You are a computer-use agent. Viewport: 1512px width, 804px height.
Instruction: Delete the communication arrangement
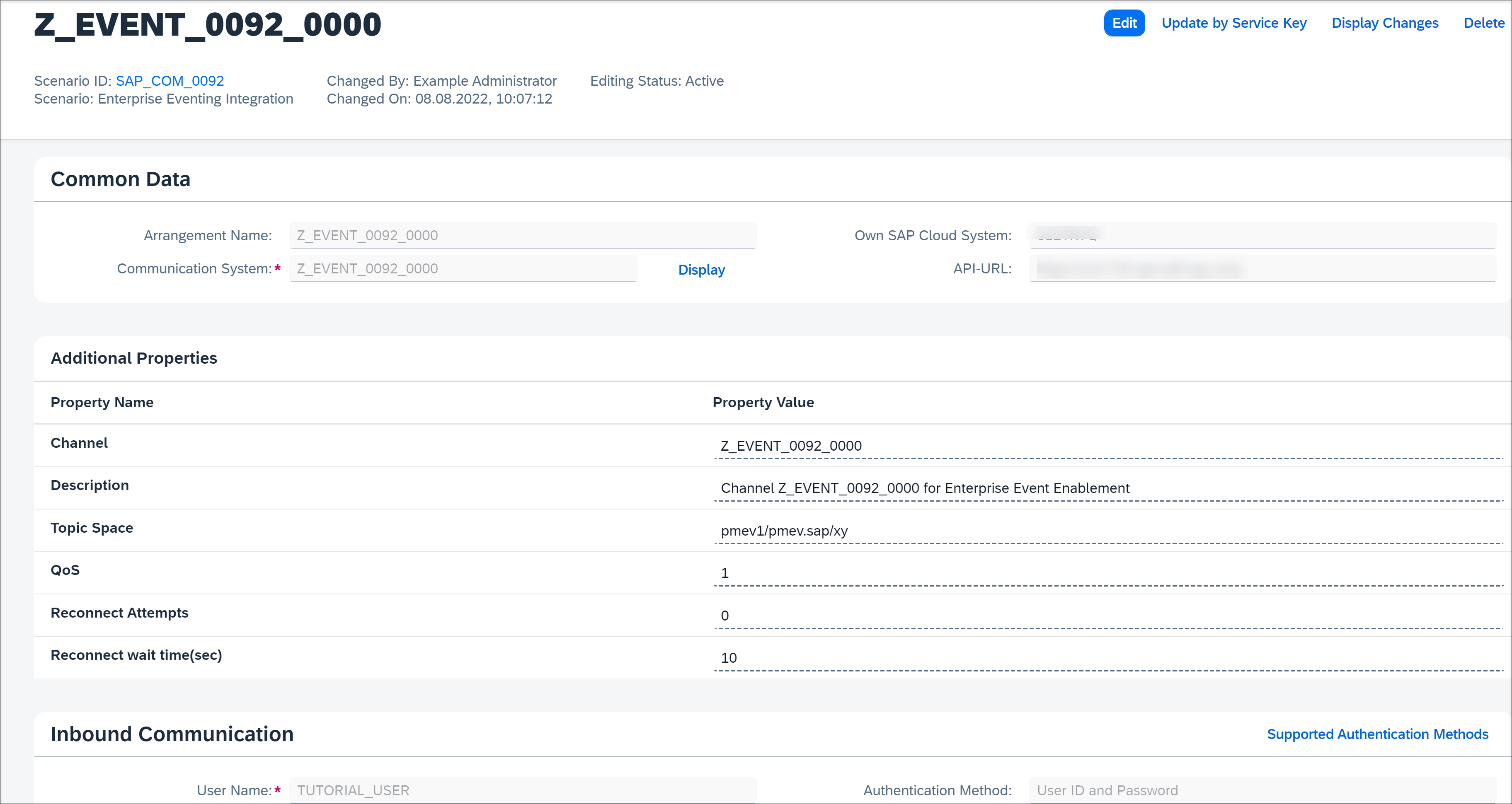click(x=1484, y=23)
